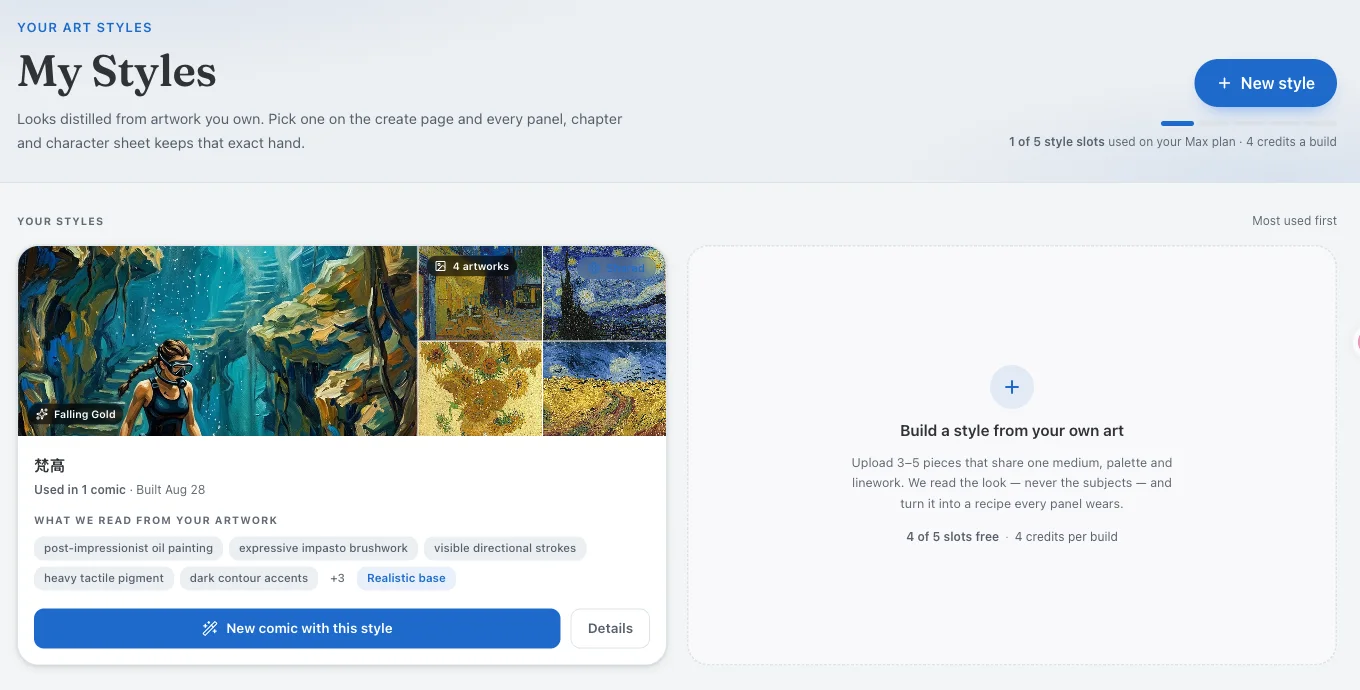1360x690 pixels.
Task: Click the Build a style from your own art heading
Action: [1012, 431]
